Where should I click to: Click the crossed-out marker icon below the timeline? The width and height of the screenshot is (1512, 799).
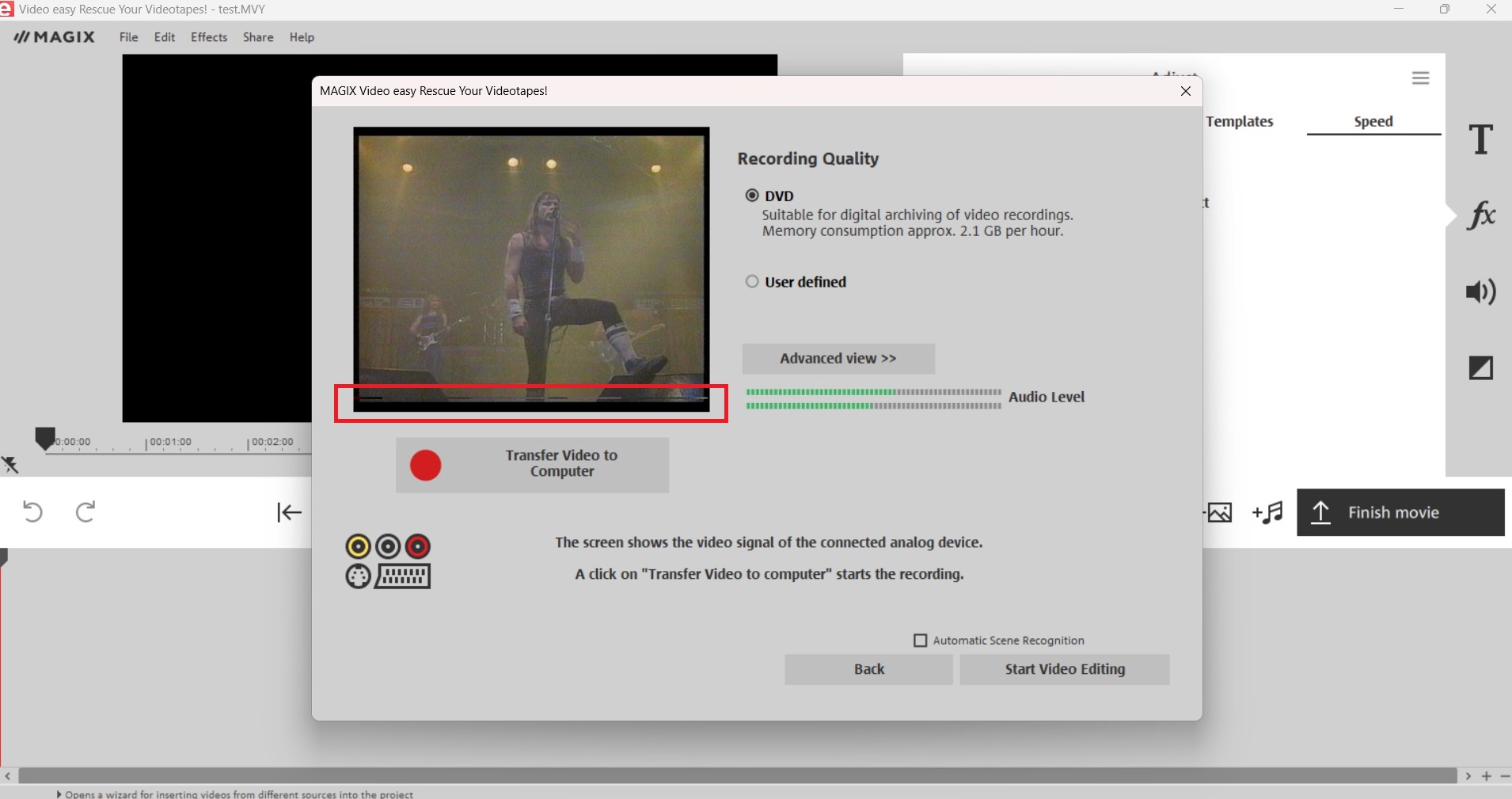pyautogui.click(x=10, y=465)
